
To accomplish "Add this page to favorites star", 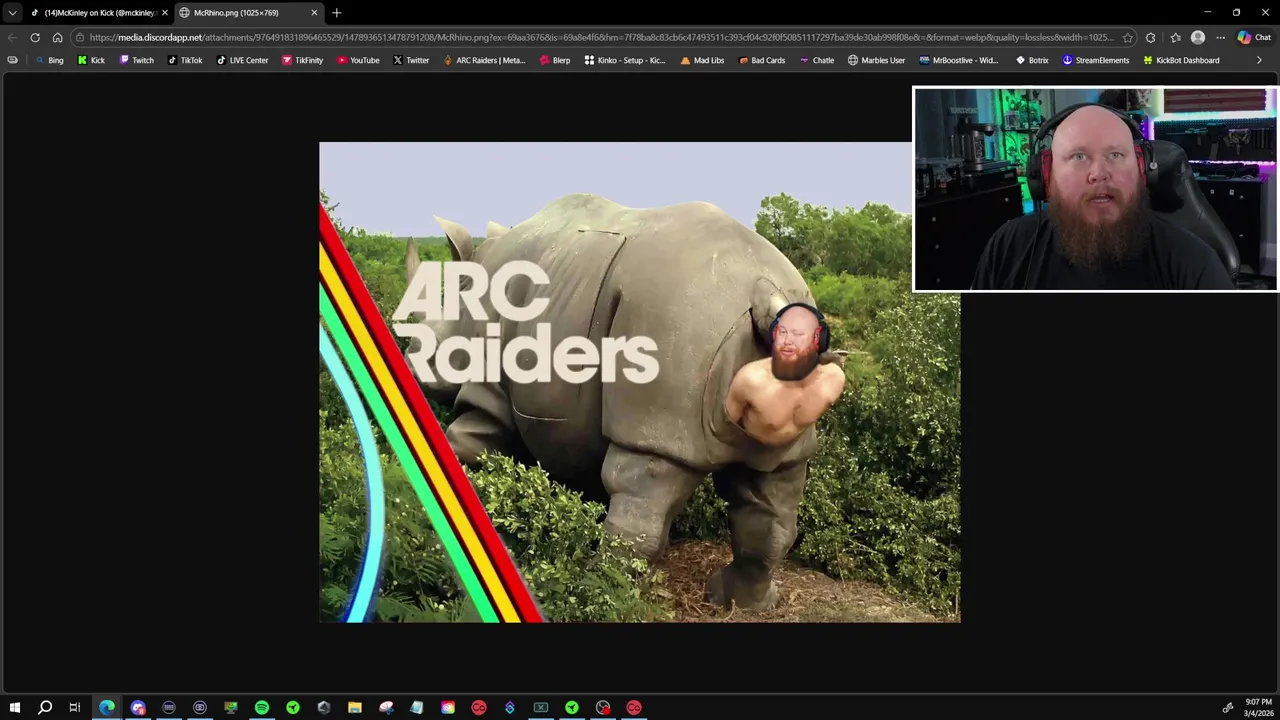I will (1127, 38).
